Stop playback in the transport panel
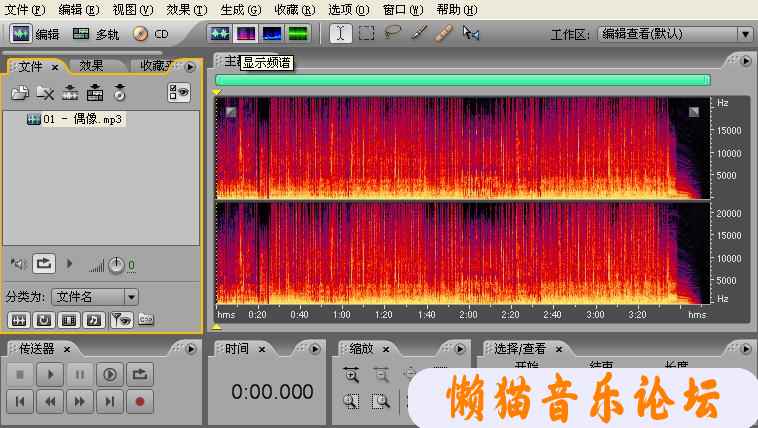The width and height of the screenshot is (758, 428). pyautogui.click(x=20, y=374)
